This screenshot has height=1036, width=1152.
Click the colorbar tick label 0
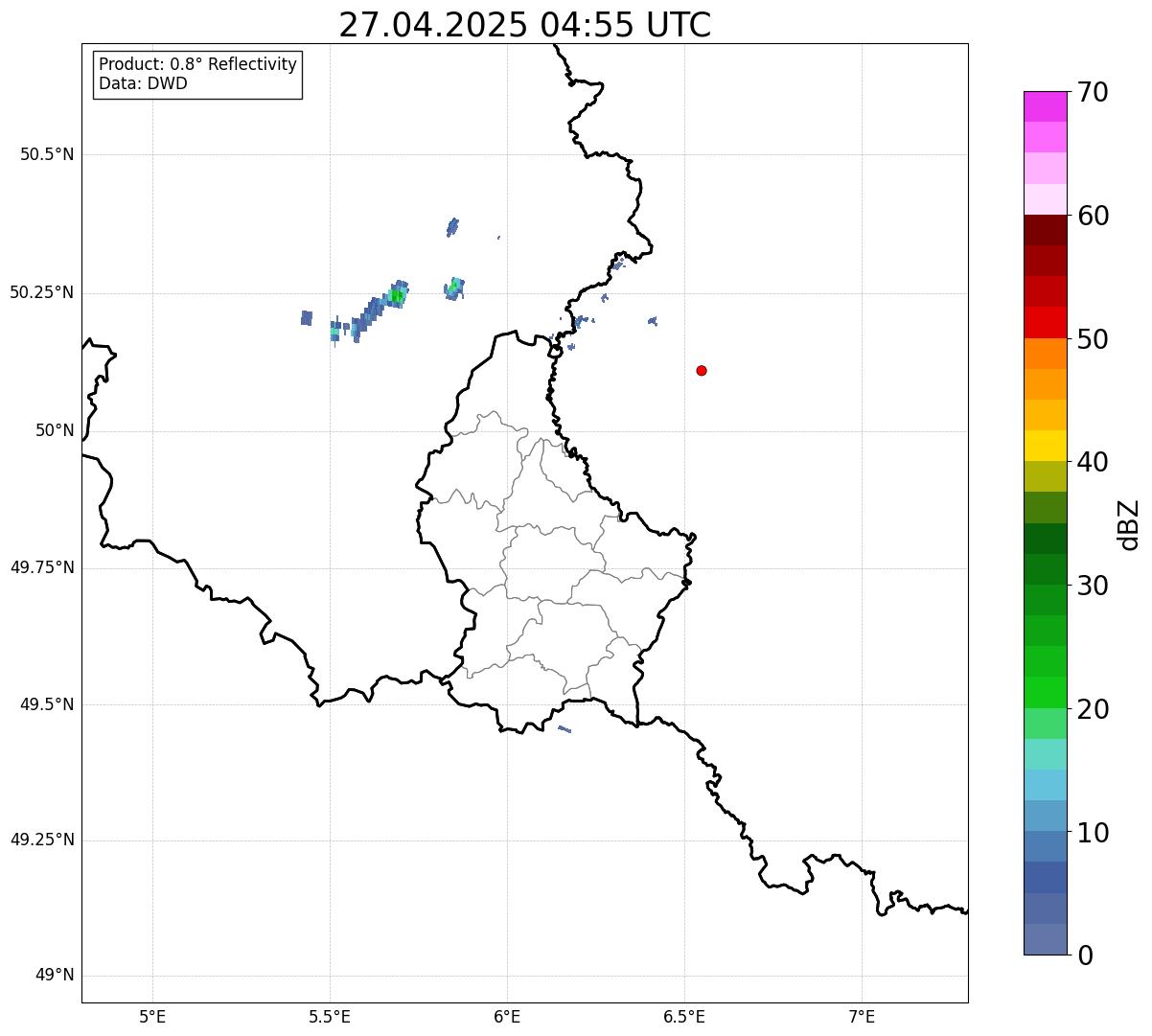1086,955
